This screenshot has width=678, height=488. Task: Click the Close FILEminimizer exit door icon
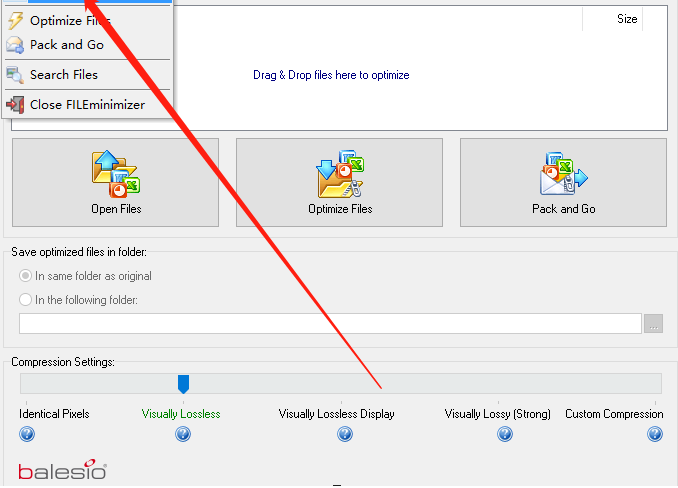coord(16,105)
